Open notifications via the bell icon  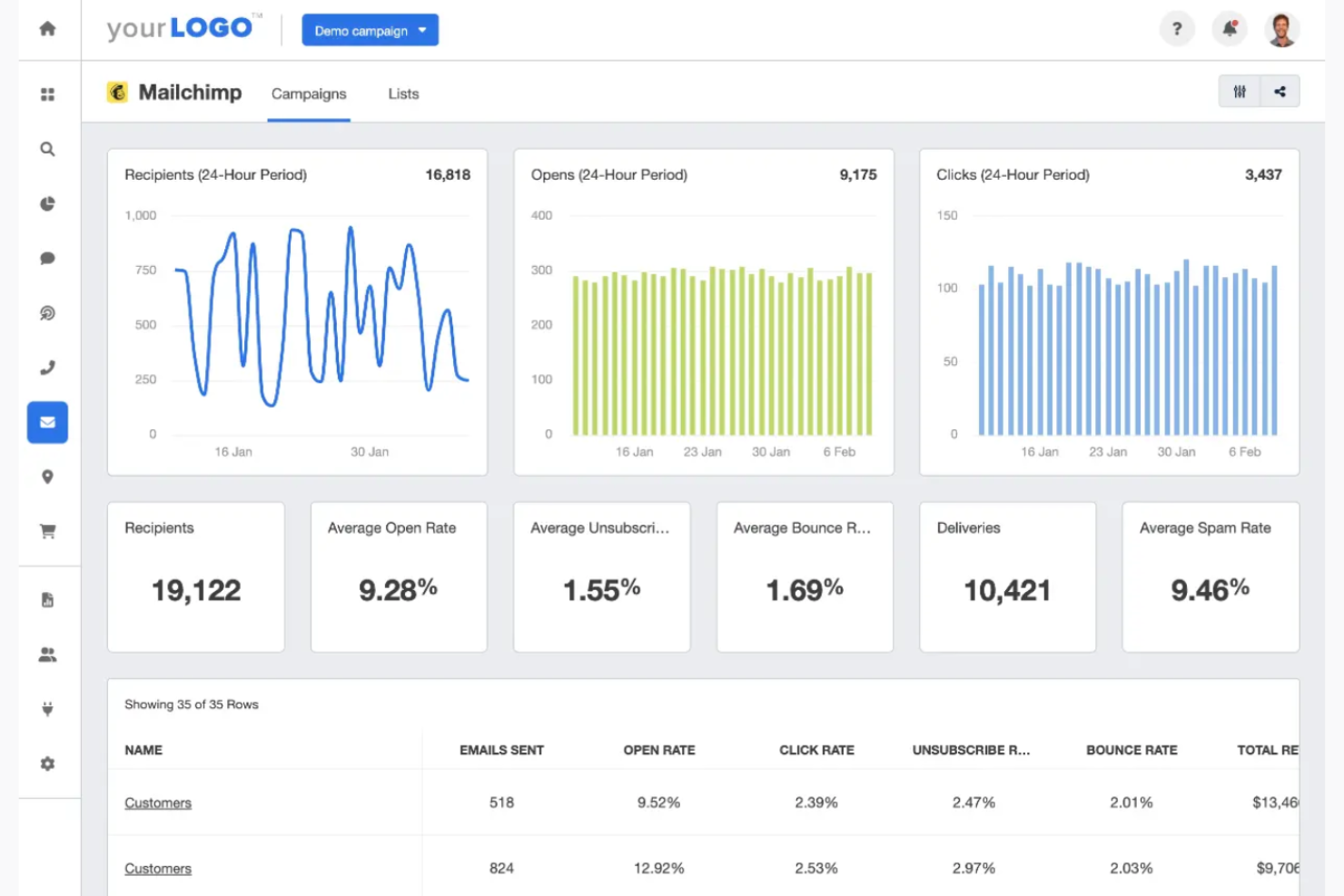coord(1230,29)
